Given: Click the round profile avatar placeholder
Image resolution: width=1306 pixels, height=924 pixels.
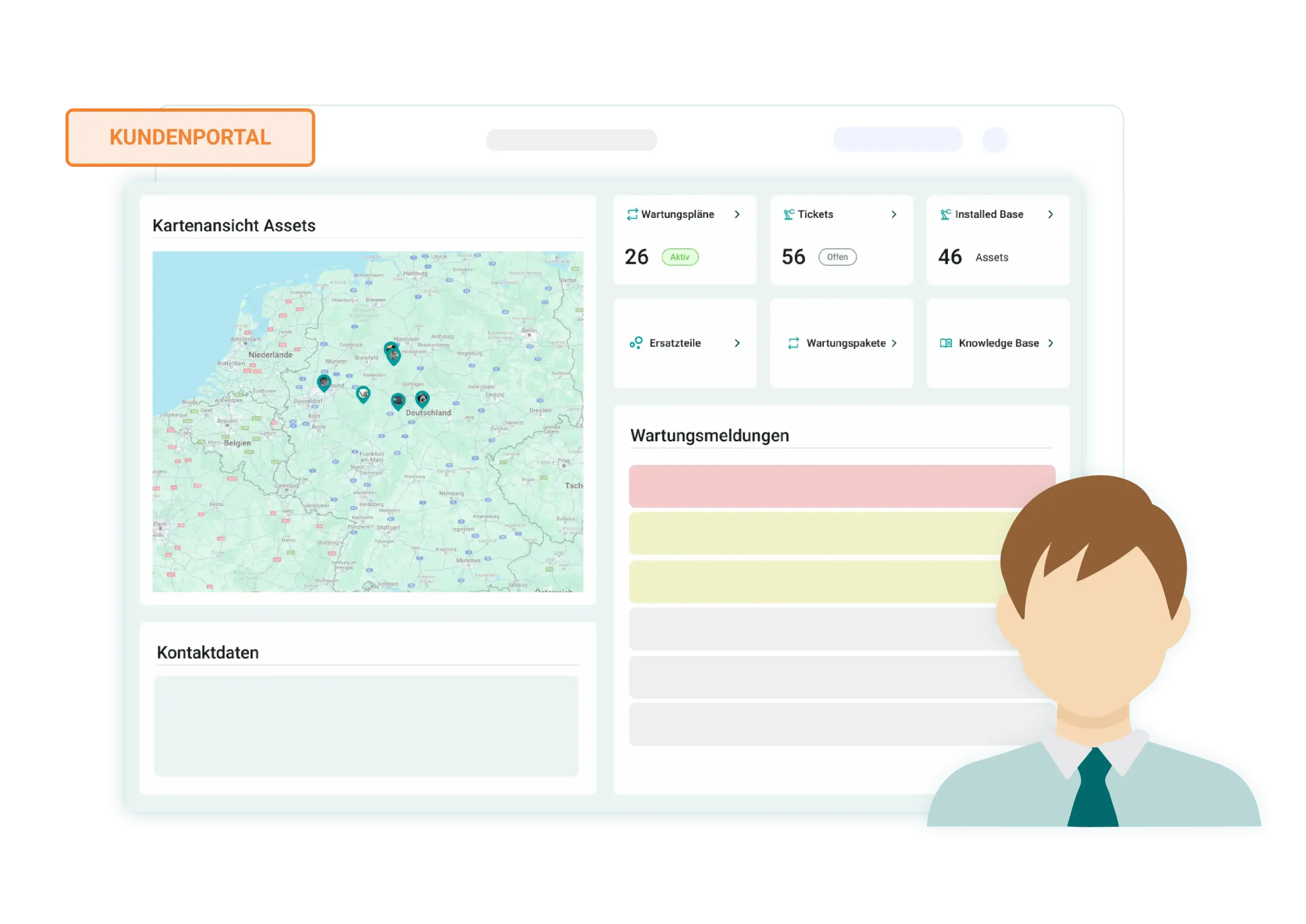Looking at the screenshot, I should 994,140.
